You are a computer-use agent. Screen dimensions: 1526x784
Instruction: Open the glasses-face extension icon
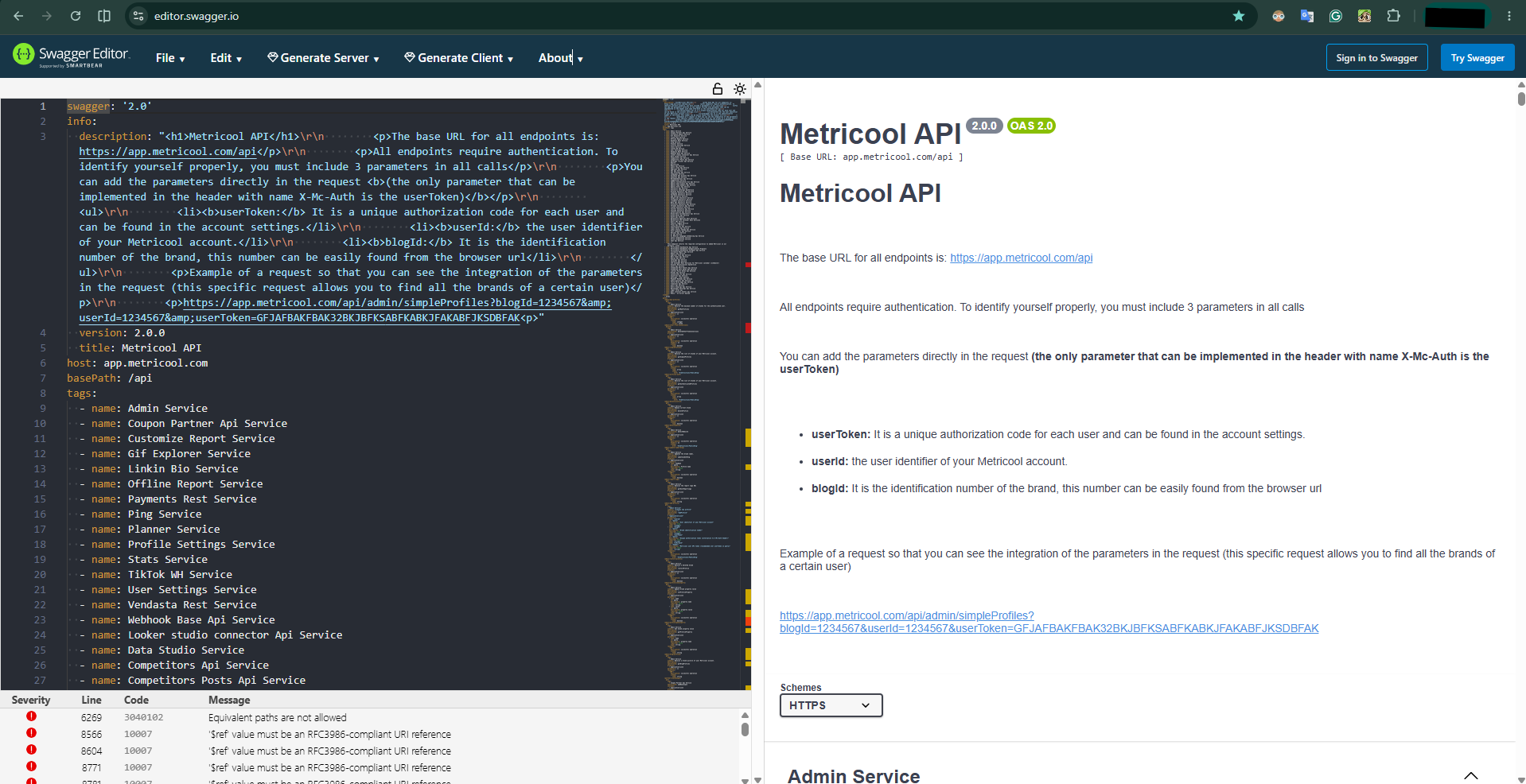(1279, 16)
